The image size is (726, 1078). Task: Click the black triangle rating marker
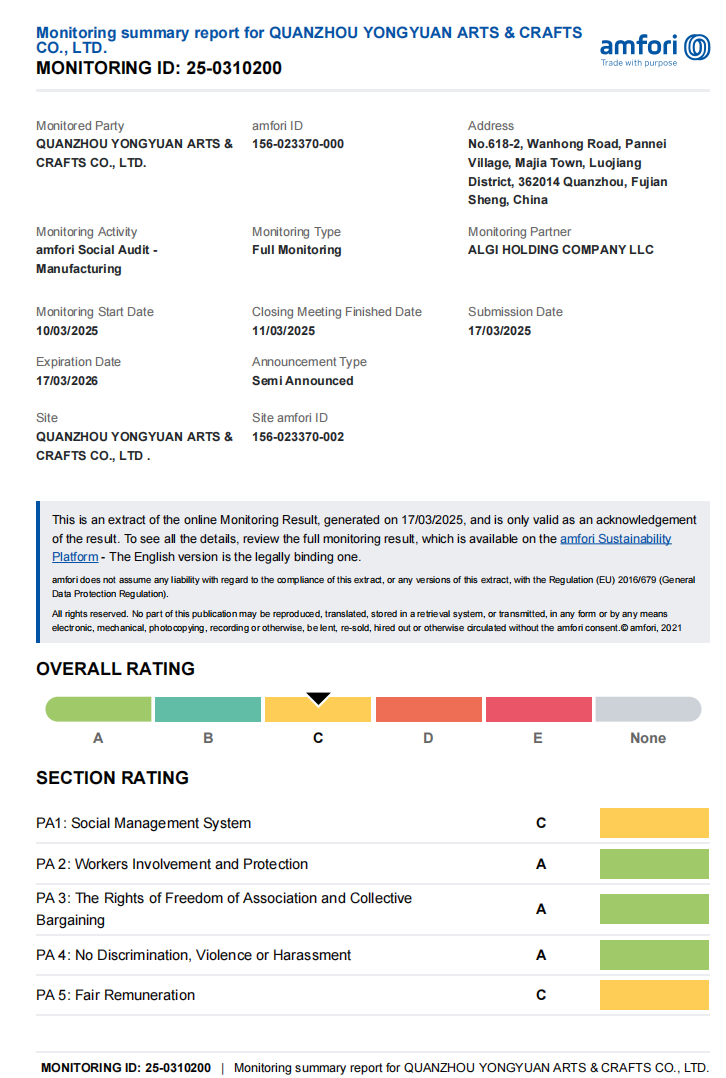pyautogui.click(x=318, y=698)
